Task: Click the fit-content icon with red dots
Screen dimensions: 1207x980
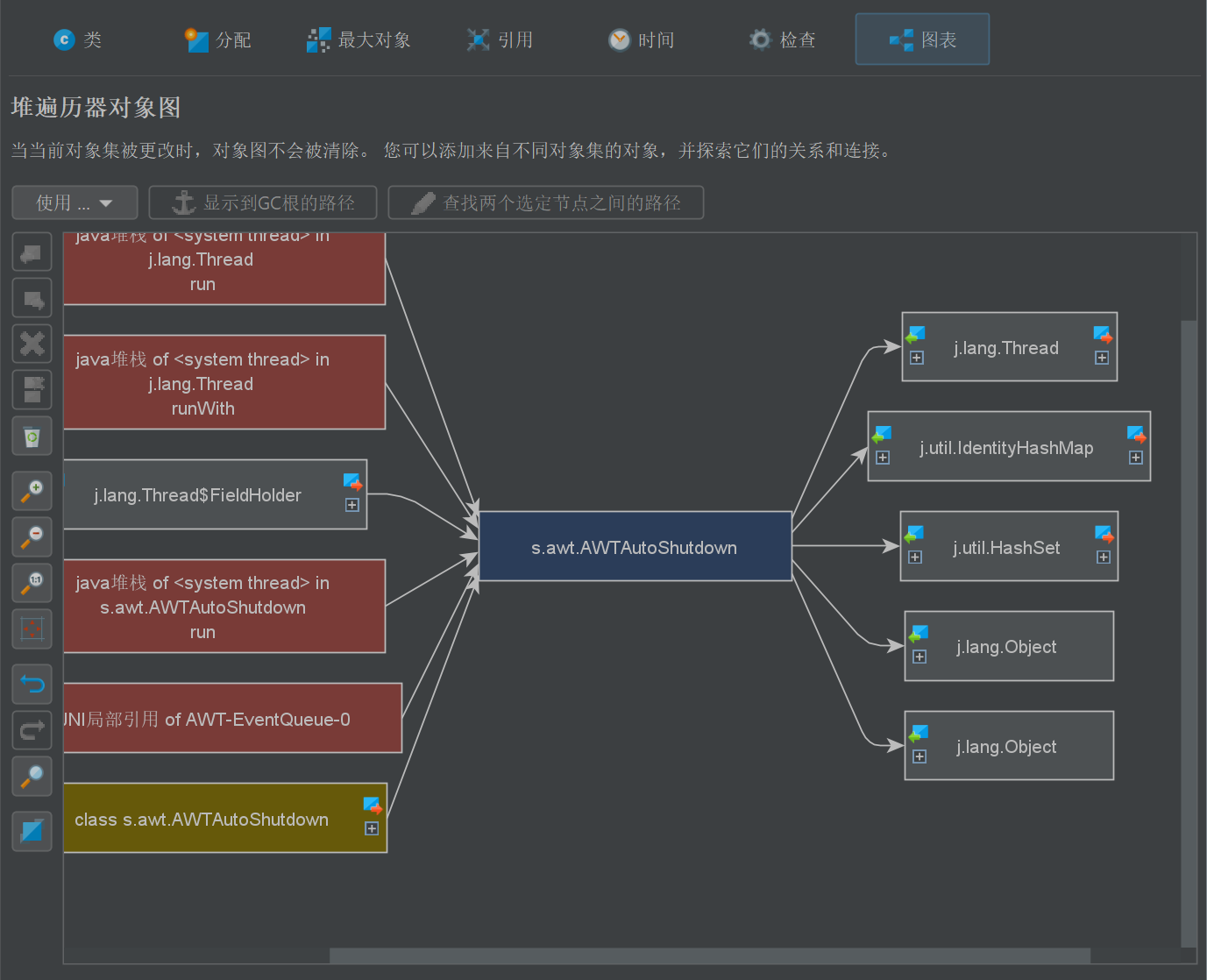Action: click(32, 628)
